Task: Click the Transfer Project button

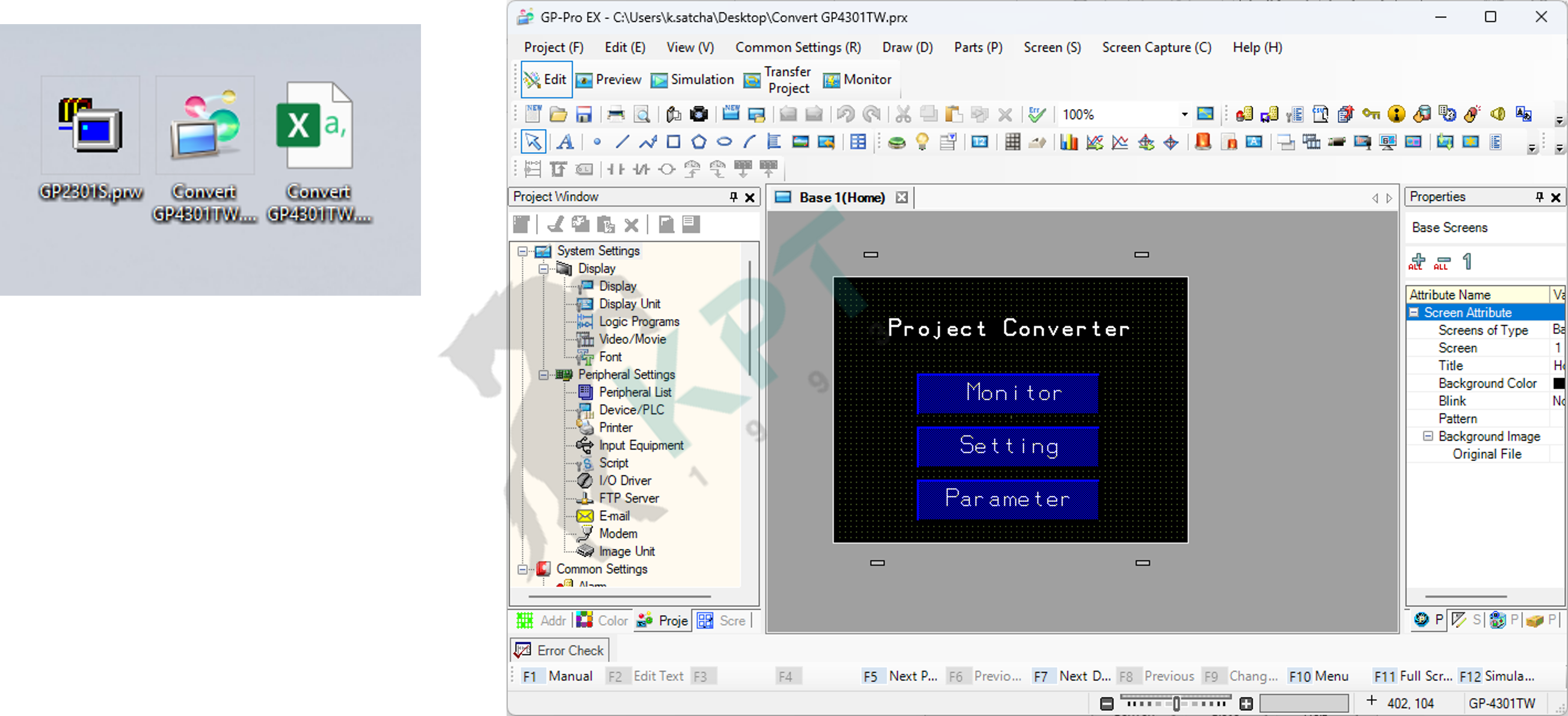Action: [x=778, y=80]
